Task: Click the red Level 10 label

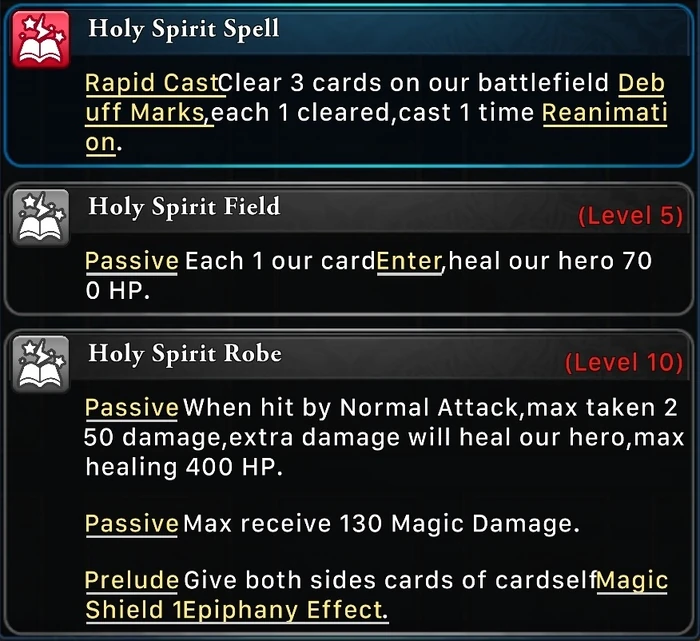Action: tap(624, 362)
